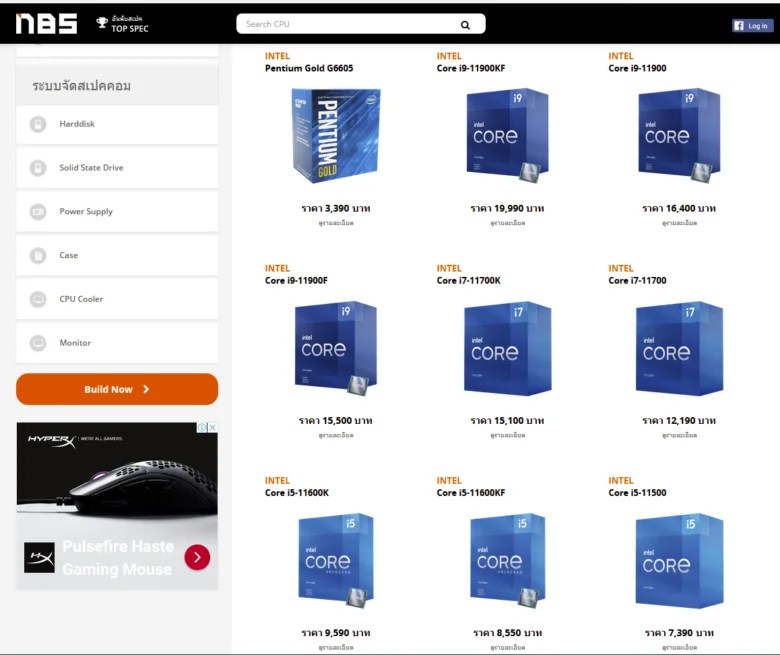Open the CPU Cooler menu item
780x655 pixels.
(117, 299)
